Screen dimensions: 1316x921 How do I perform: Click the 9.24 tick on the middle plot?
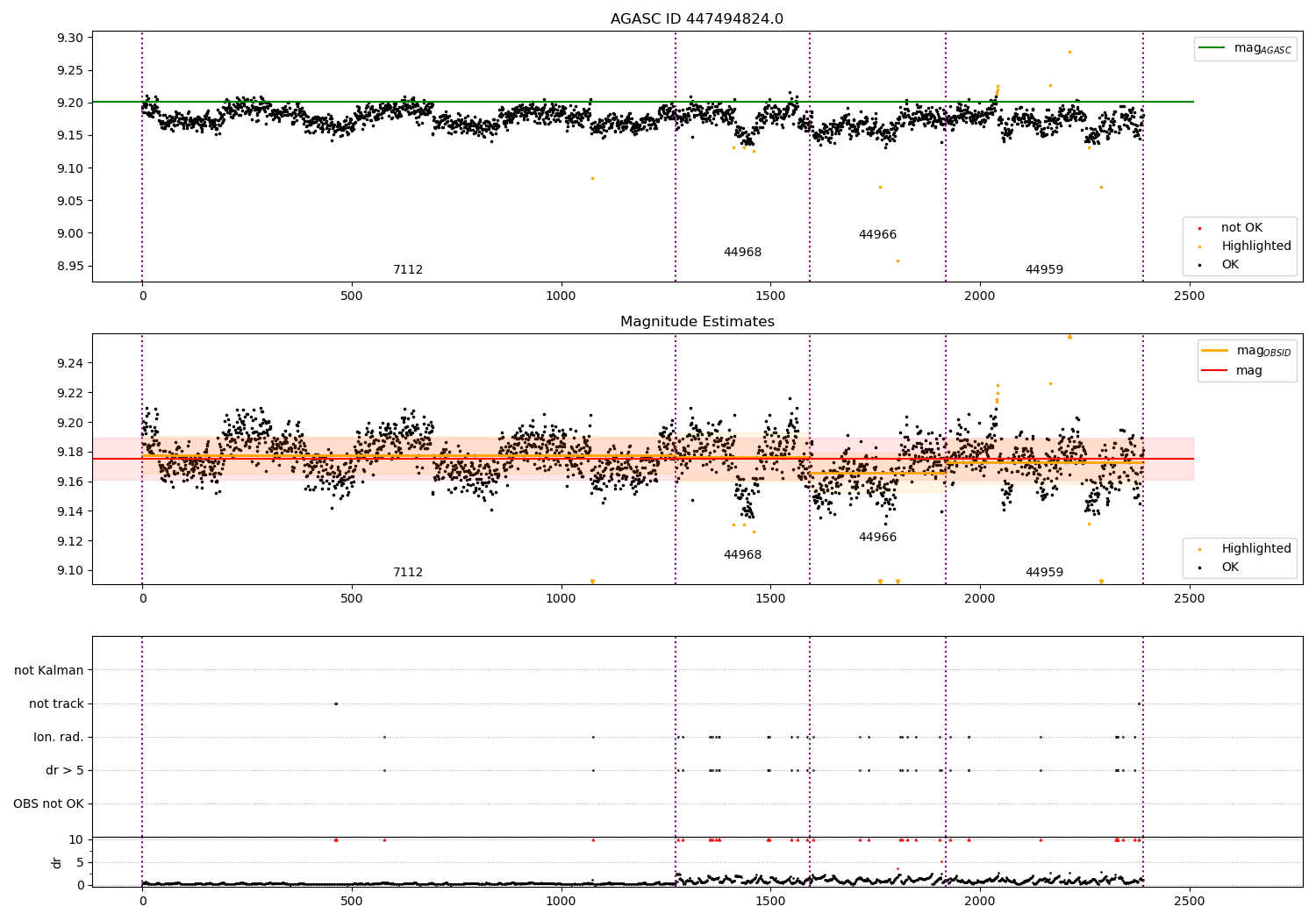(x=70, y=364)
